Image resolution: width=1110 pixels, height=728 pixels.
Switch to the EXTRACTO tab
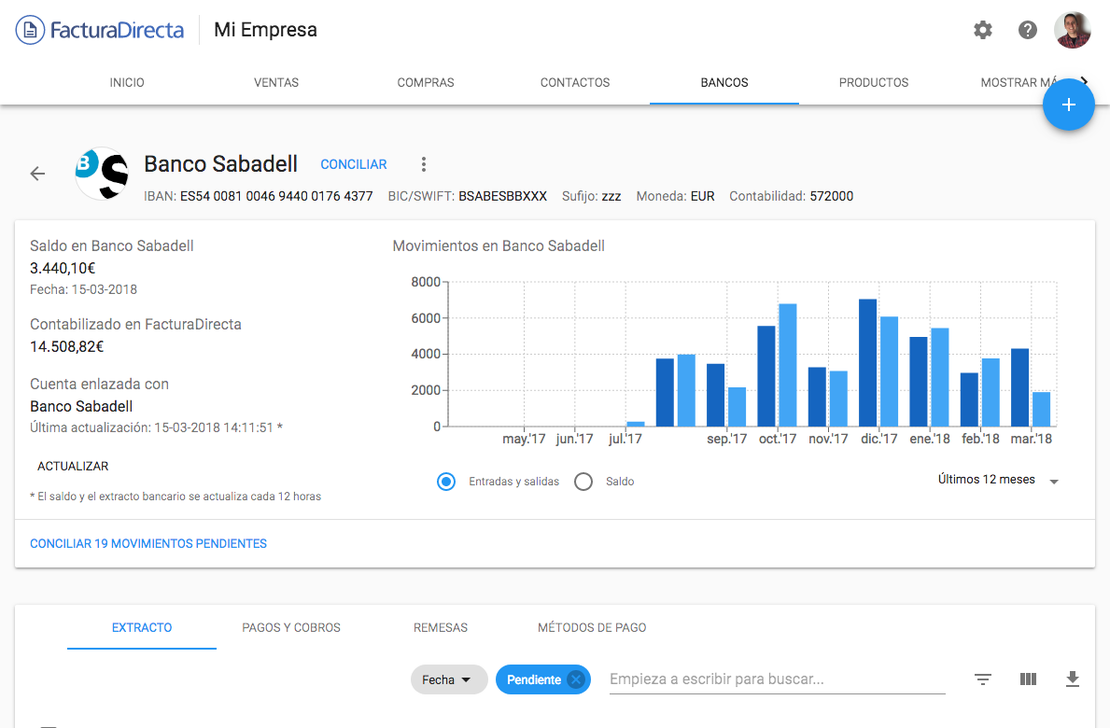click(x=142, y=628)
